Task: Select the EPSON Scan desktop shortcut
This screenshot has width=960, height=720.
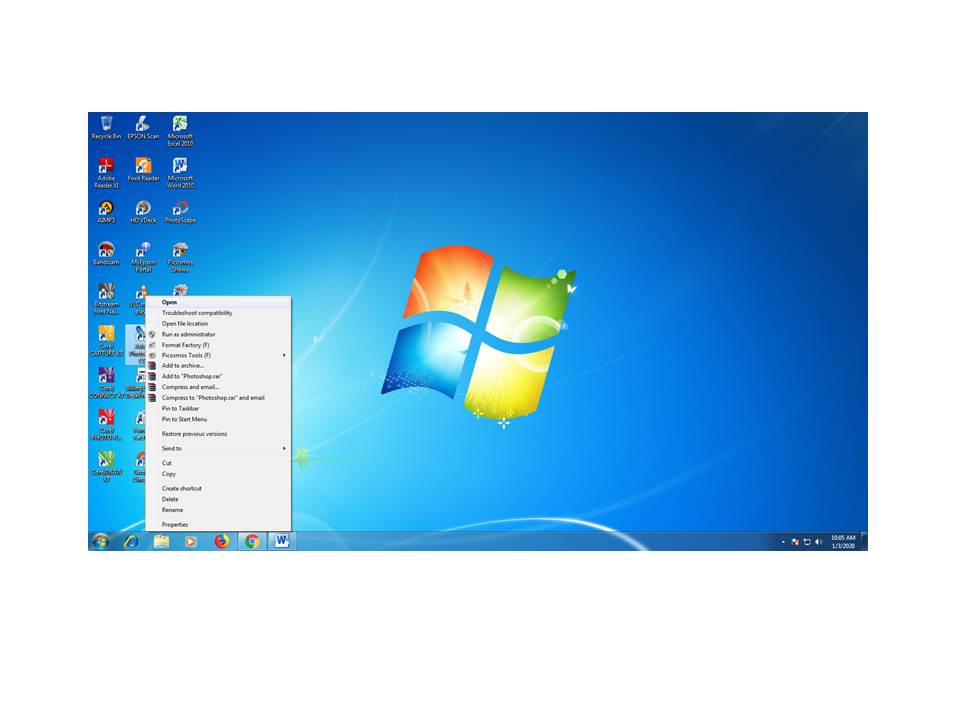Action: [143, 127]
